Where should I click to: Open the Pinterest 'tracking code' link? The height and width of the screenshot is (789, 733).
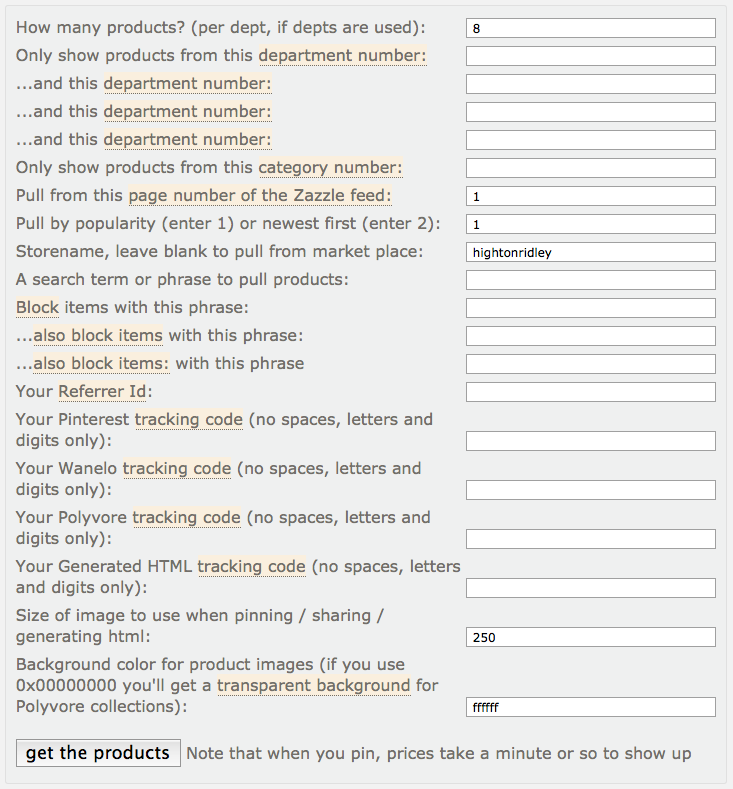[x=189, y=419]
